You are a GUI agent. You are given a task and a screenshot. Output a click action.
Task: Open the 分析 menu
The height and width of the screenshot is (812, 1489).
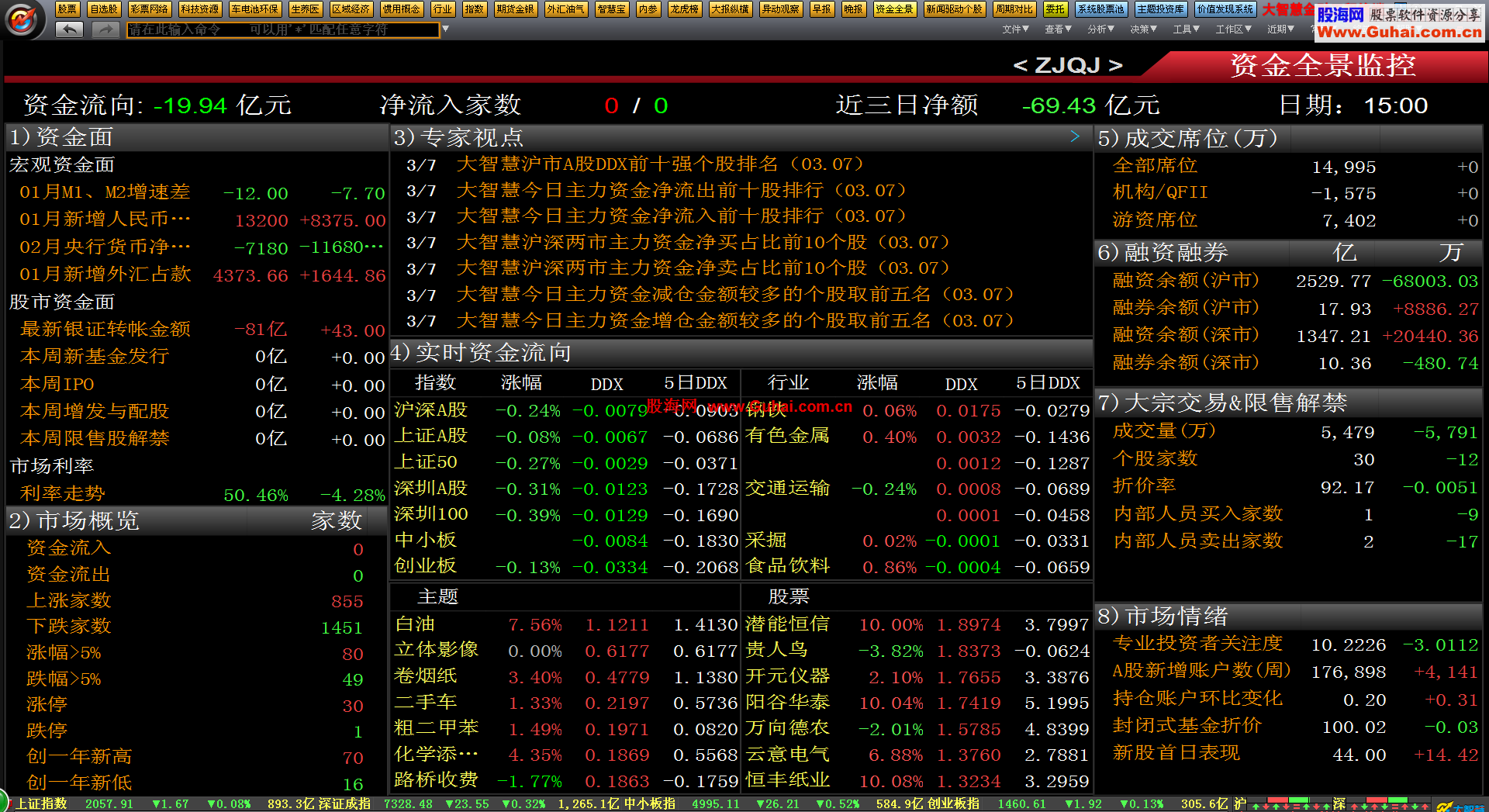(x=1100, y=29)
